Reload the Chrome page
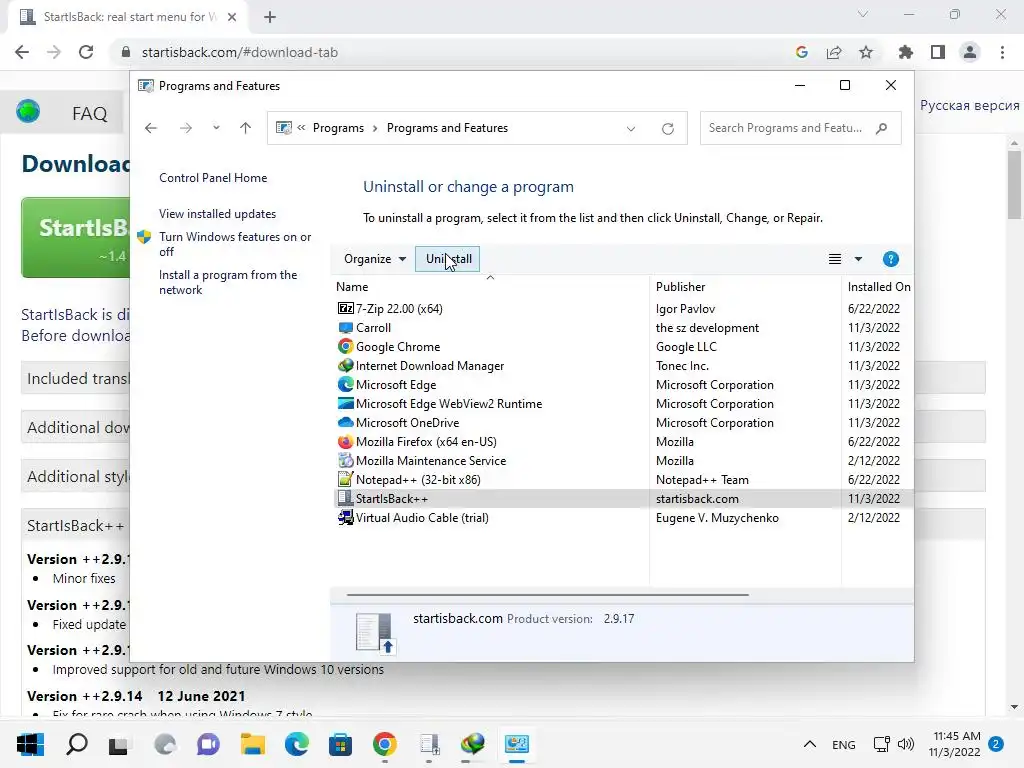1024x768 pixels. pos(86,52)
